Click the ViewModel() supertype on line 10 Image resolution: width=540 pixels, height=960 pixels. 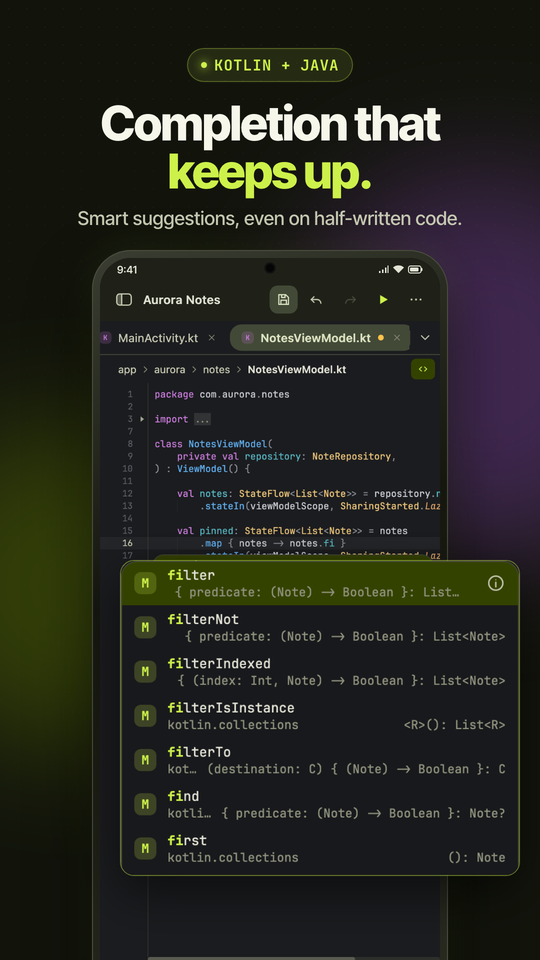(208, 469)
